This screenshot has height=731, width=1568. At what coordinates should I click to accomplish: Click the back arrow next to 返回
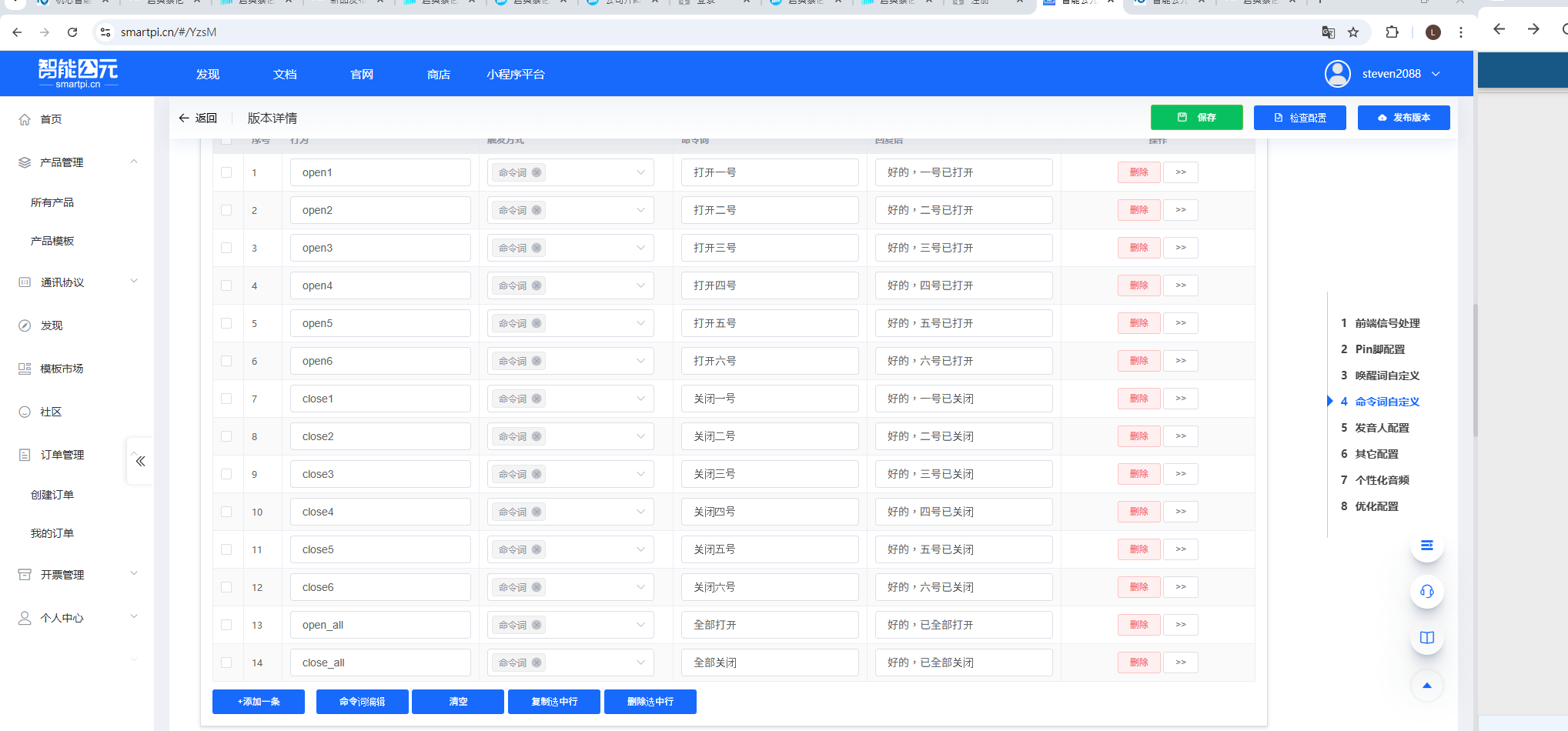pyautogui.click(x=184, y=118)
